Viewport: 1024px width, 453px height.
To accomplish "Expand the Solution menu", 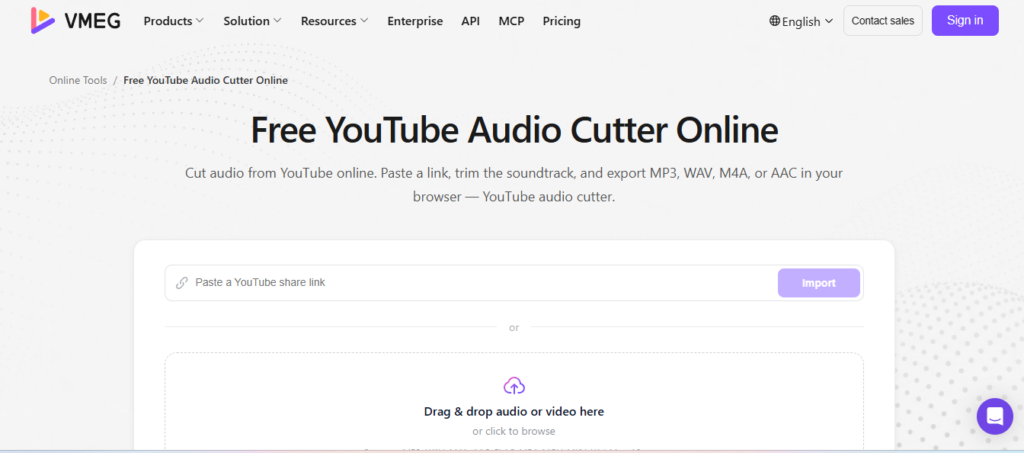I will [x=252, y=21].
